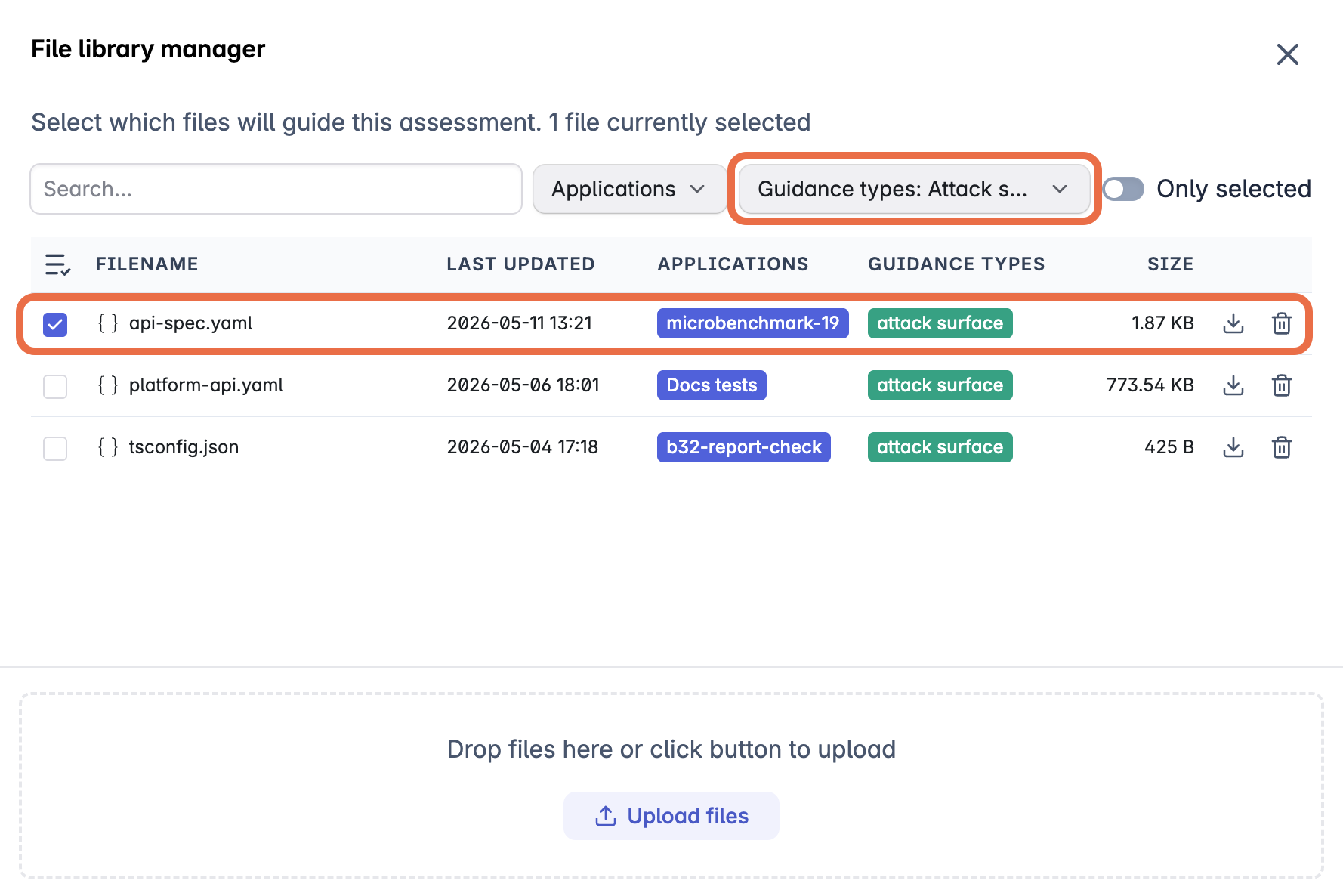Image resolution: width=1343 pixels, height=896 pixels.
Task: Click the microbenchmark-19 application tag
Action: (753, 323)
